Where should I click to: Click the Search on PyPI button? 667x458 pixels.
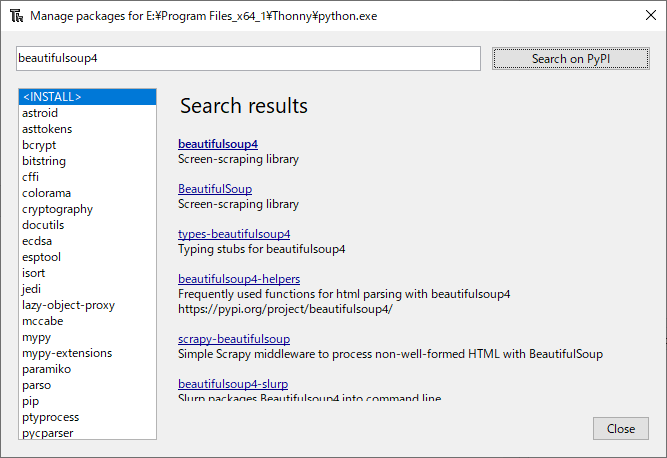point(570,59)
